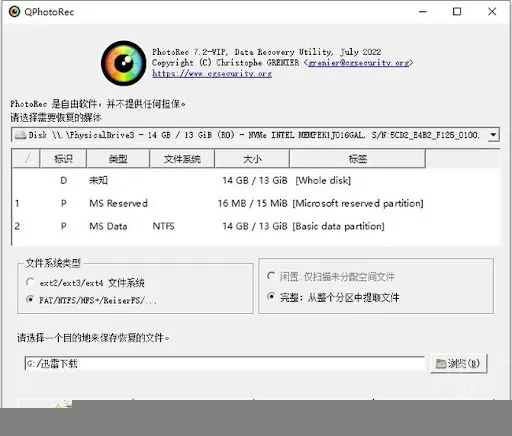The width and height of the screenshot is (512, 436).
Task: Click the [Microsoft reserved partition] label
Action: click(x=358, y=203)
